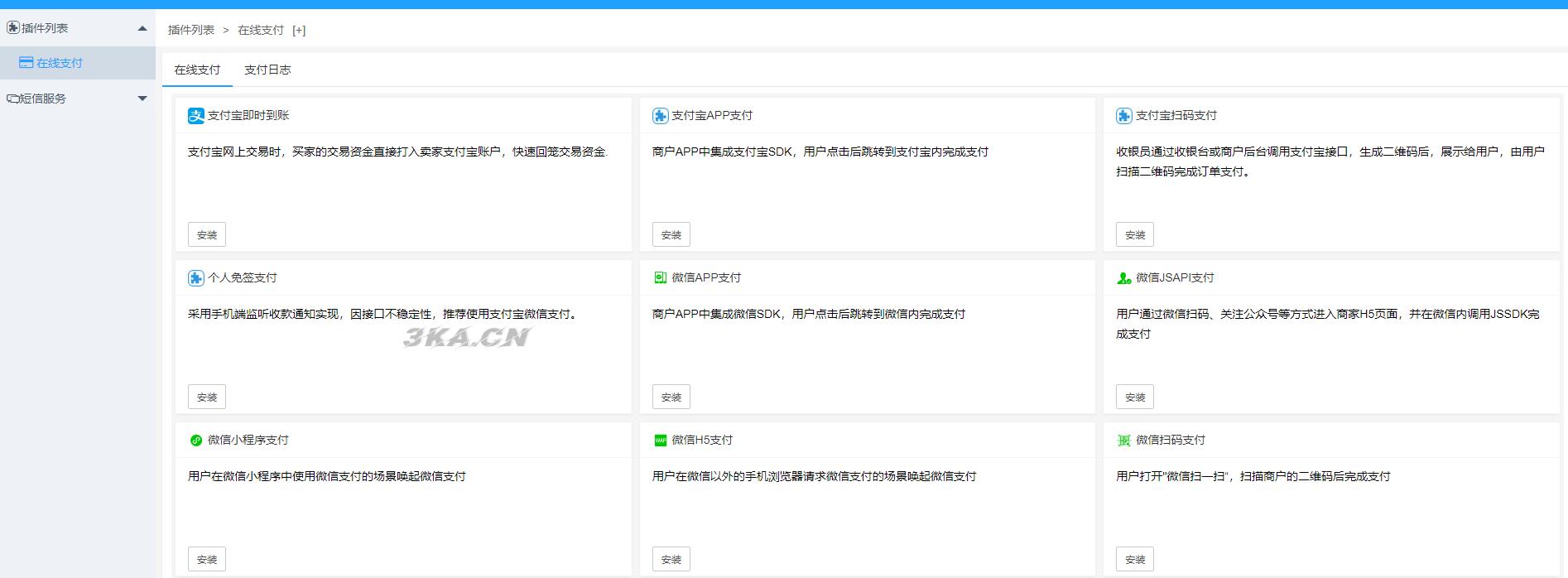Viewport: 1568px width, 578px height.
Task: Click the [+] next to breadcrumb 在线支付
Action: [x=299, y=31]
